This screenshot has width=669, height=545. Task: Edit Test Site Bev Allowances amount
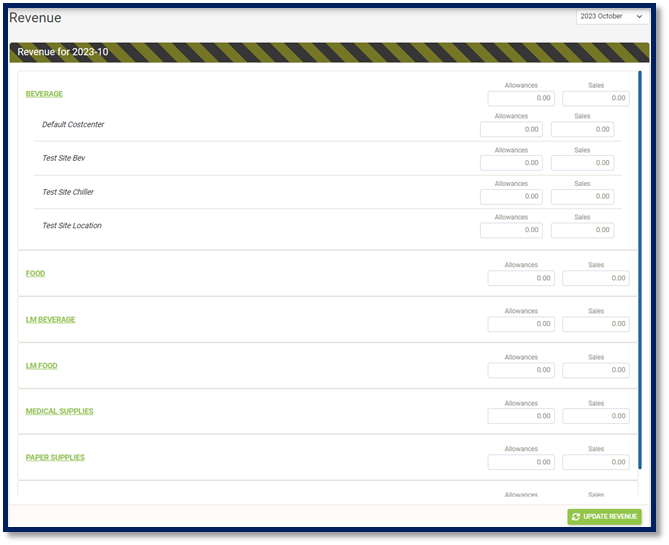pyautogui.click(x=512, y=163)
